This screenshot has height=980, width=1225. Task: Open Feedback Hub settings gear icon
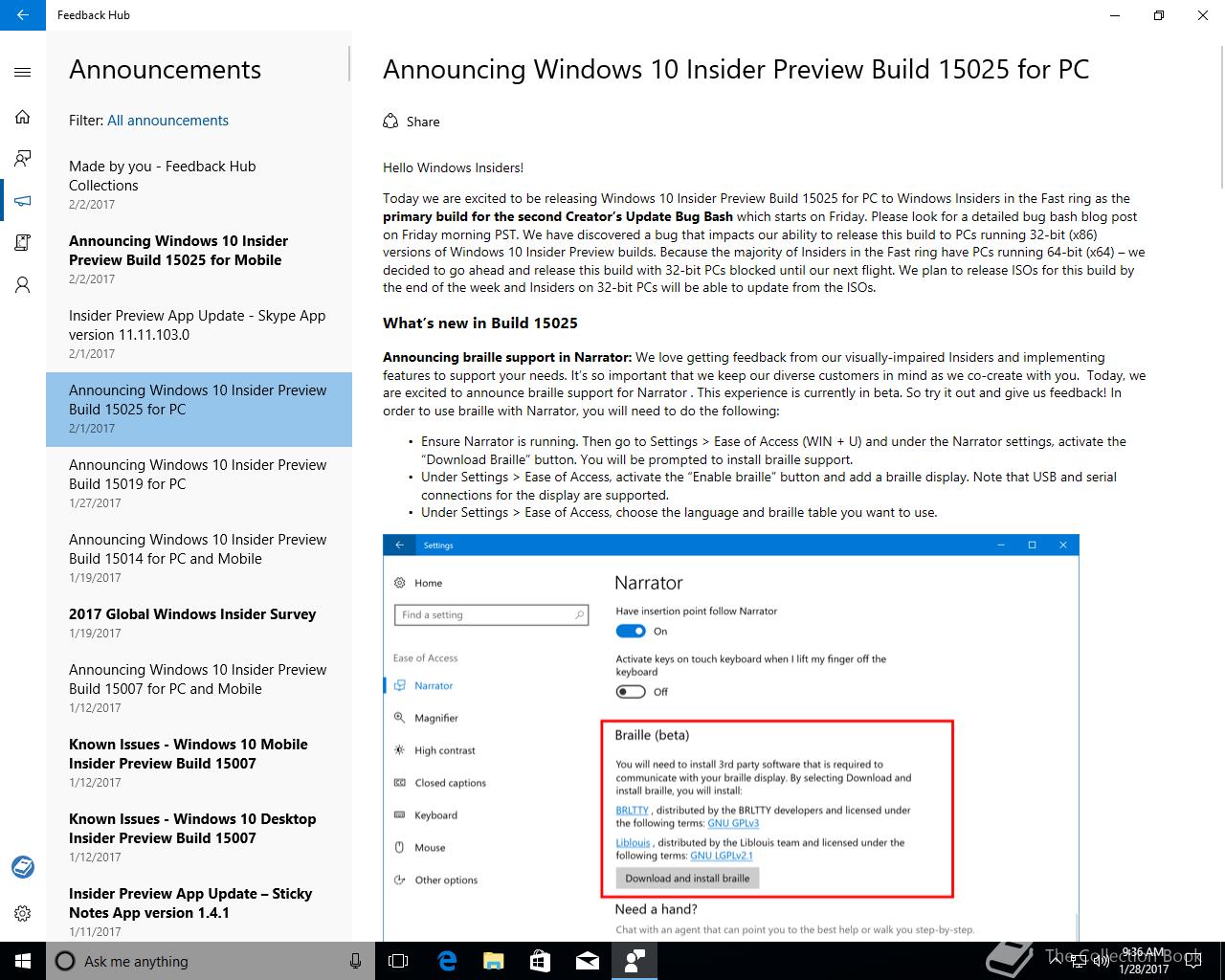pos(23,913)
